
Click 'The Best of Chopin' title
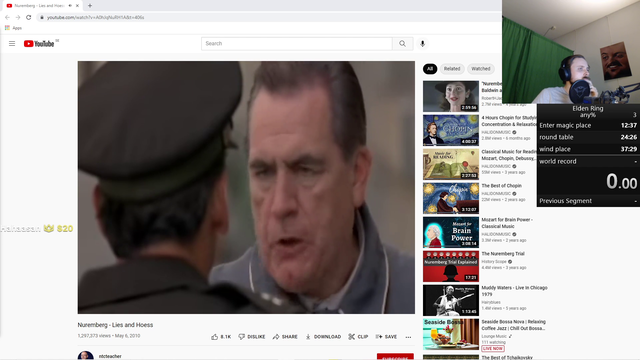[501, 186]
